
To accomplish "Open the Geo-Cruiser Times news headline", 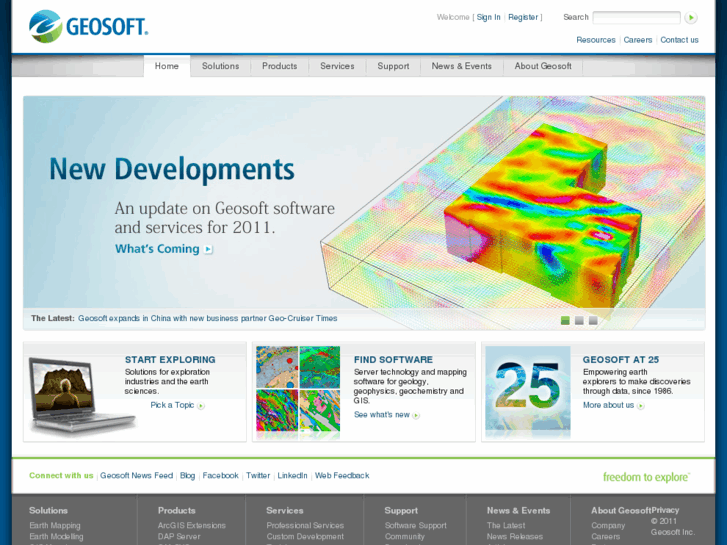I will (x=208, y=318).
